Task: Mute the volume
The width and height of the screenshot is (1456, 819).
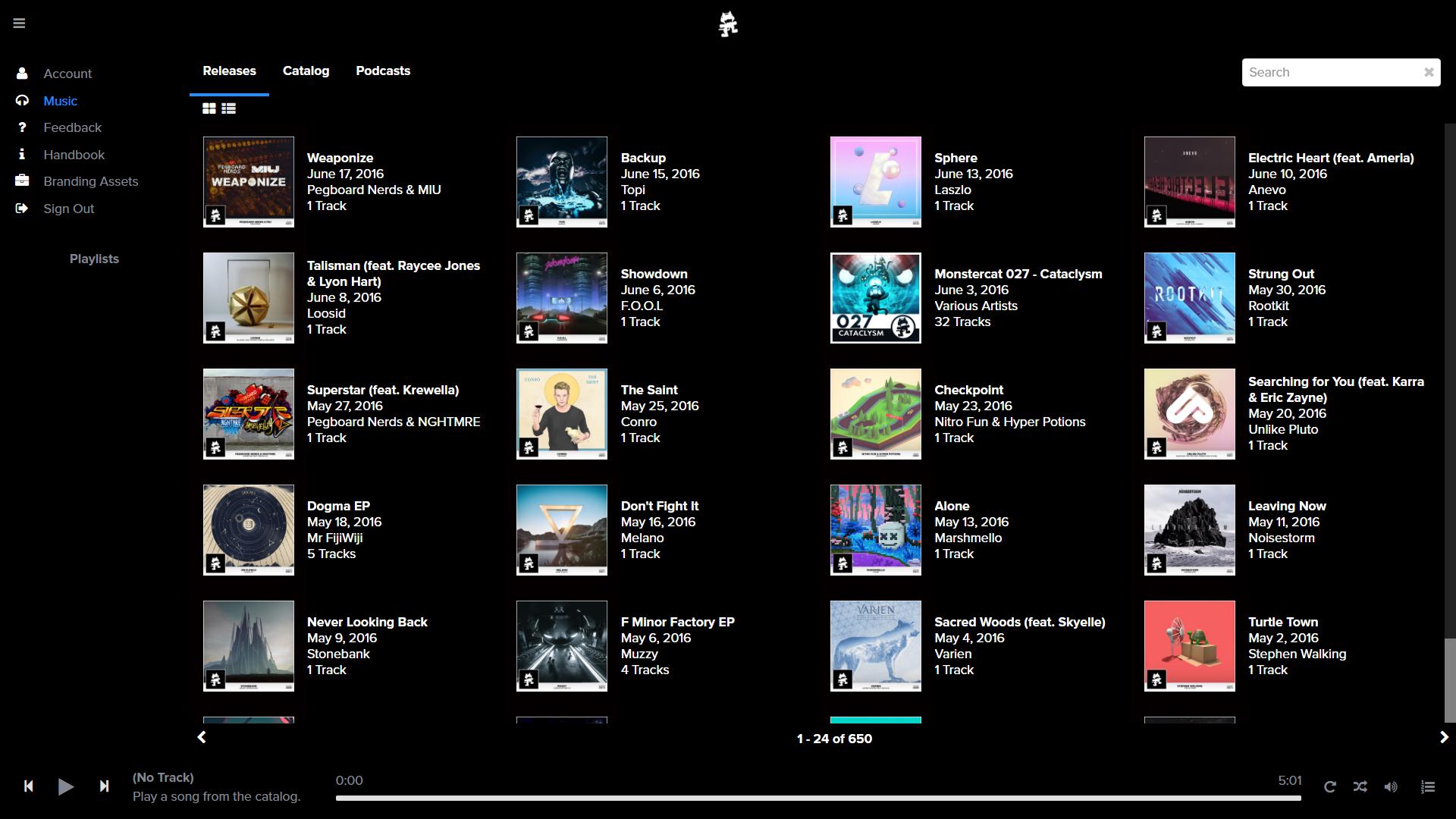Action: [1391, 787]
